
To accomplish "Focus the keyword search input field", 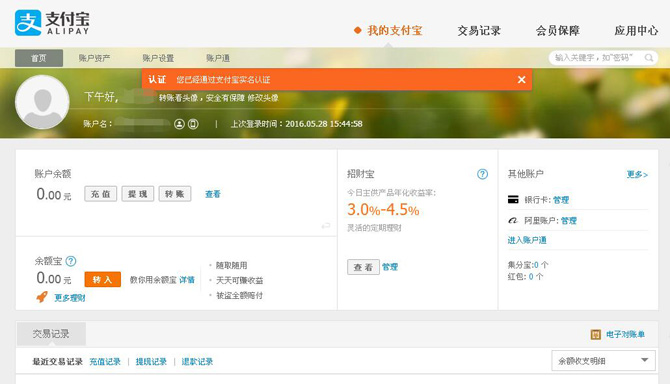I will point(596,58).
